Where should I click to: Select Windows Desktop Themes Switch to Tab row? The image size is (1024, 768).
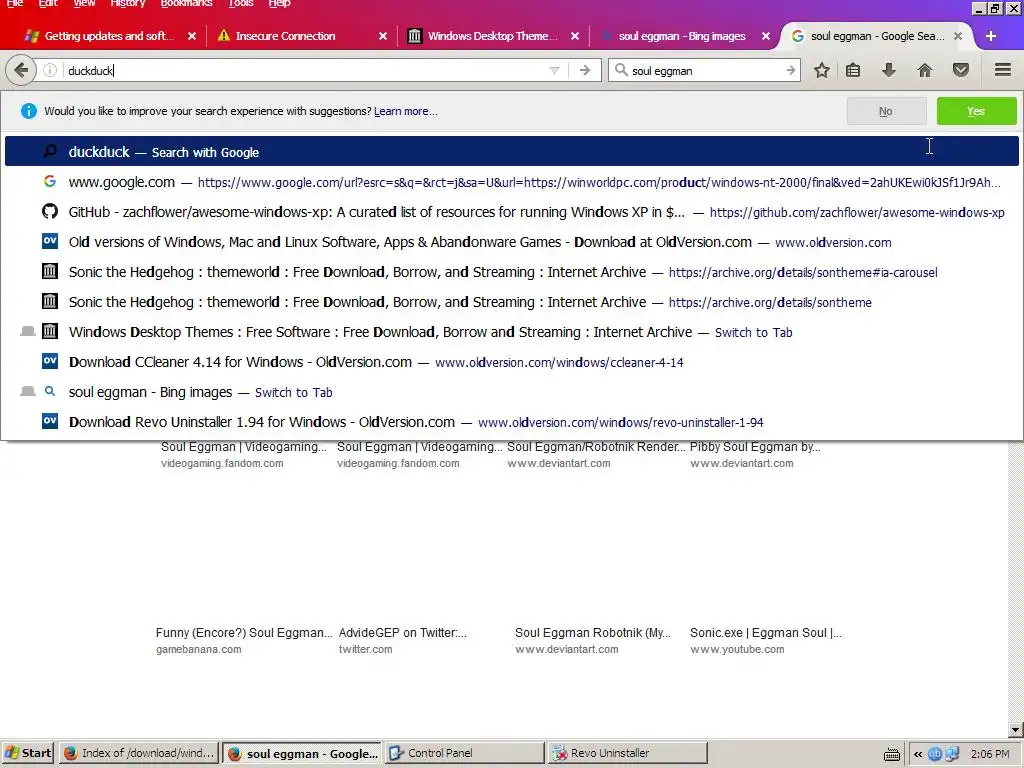click(511, 332)
